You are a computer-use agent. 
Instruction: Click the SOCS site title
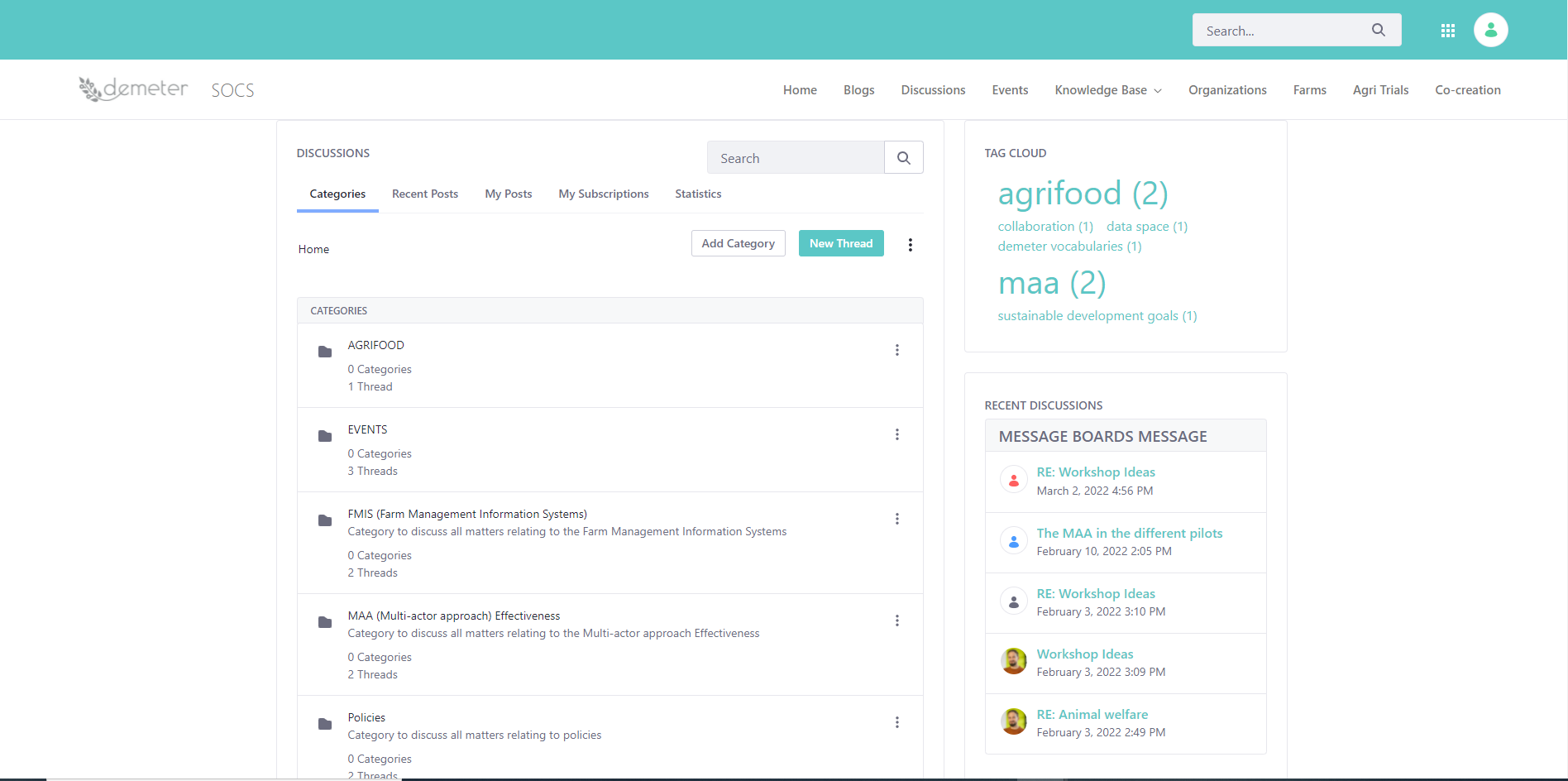pos(232,90)
